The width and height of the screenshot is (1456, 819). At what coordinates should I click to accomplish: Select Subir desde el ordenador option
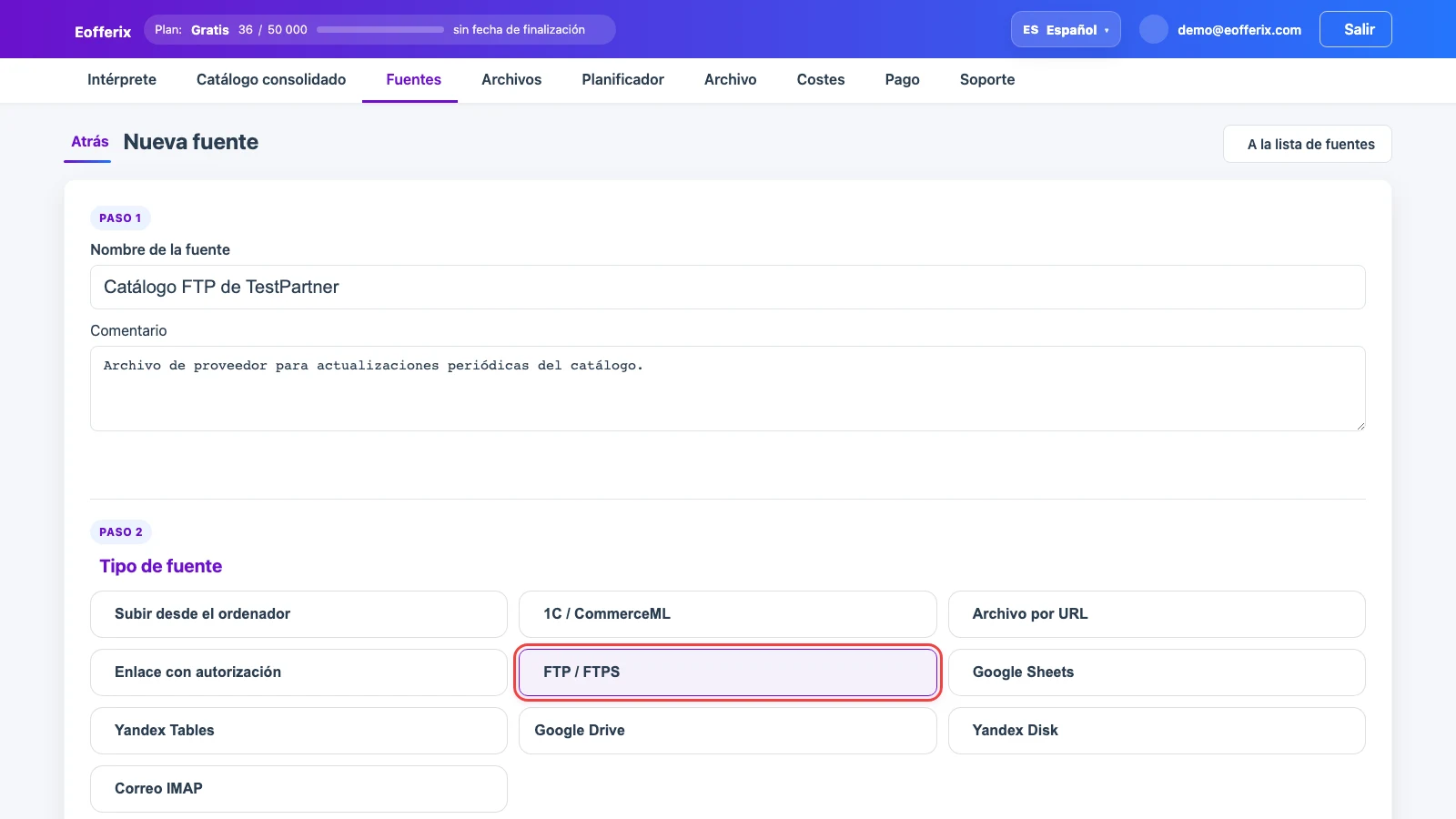[x=298, y=614]
